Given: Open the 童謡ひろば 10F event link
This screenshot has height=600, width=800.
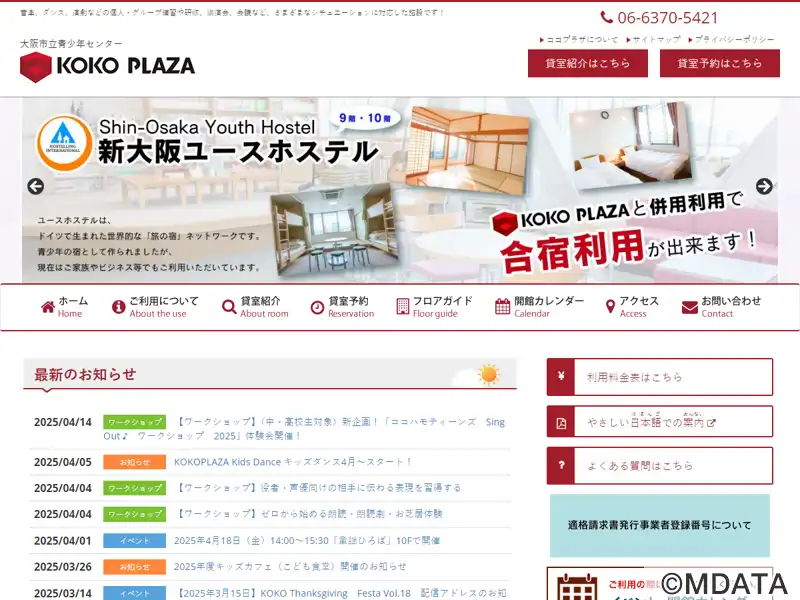Looking at the screenshot, I should point(307,540).
